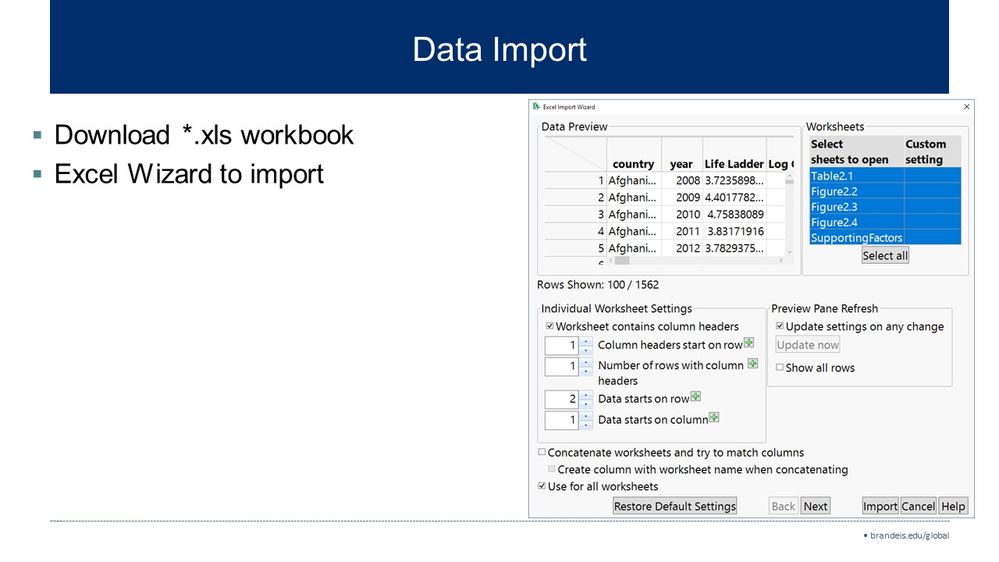Click the Help button
Screen dimensions: 999x562
click(953, 506)
